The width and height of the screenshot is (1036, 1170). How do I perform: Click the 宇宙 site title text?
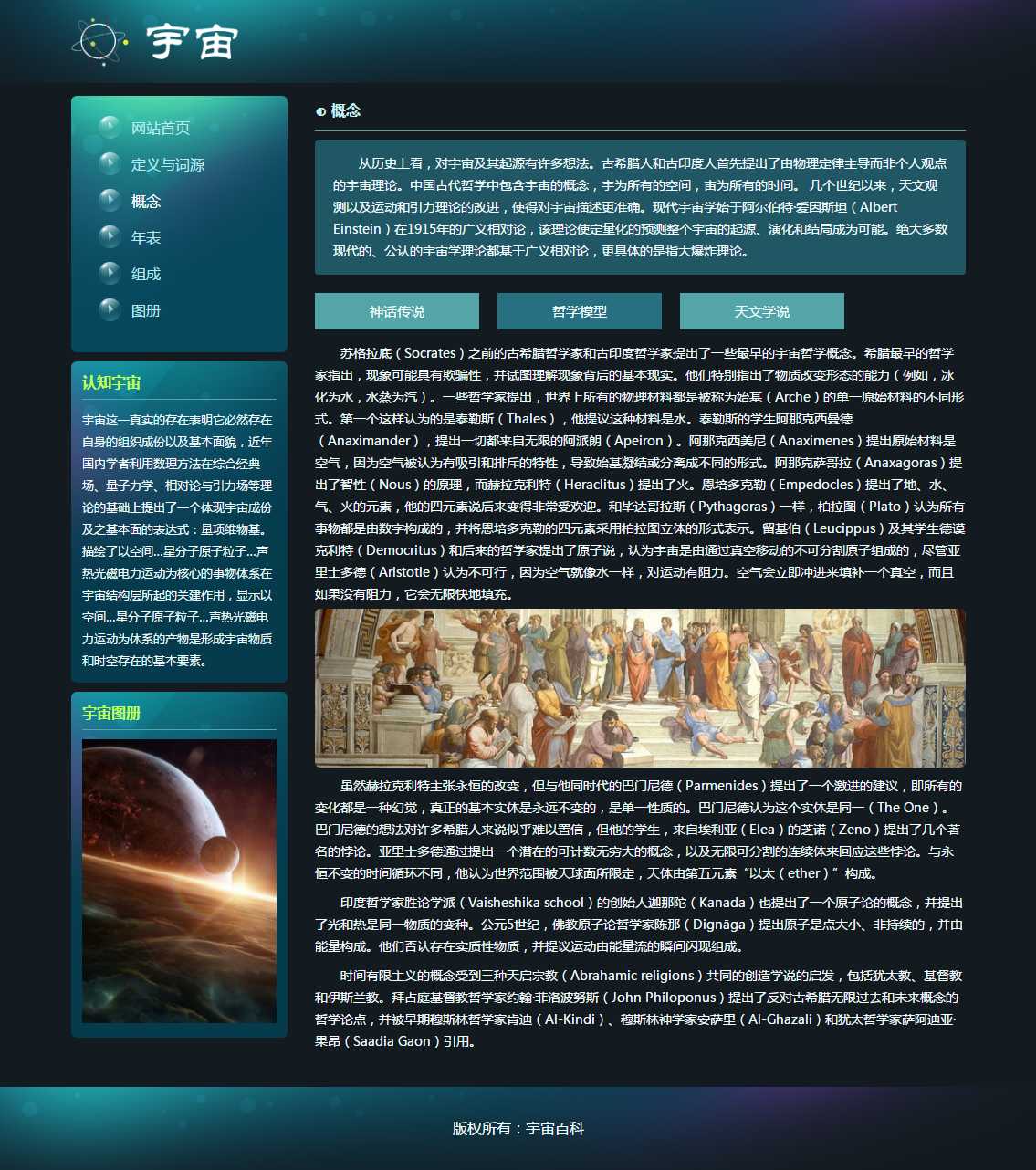point(193,42)
